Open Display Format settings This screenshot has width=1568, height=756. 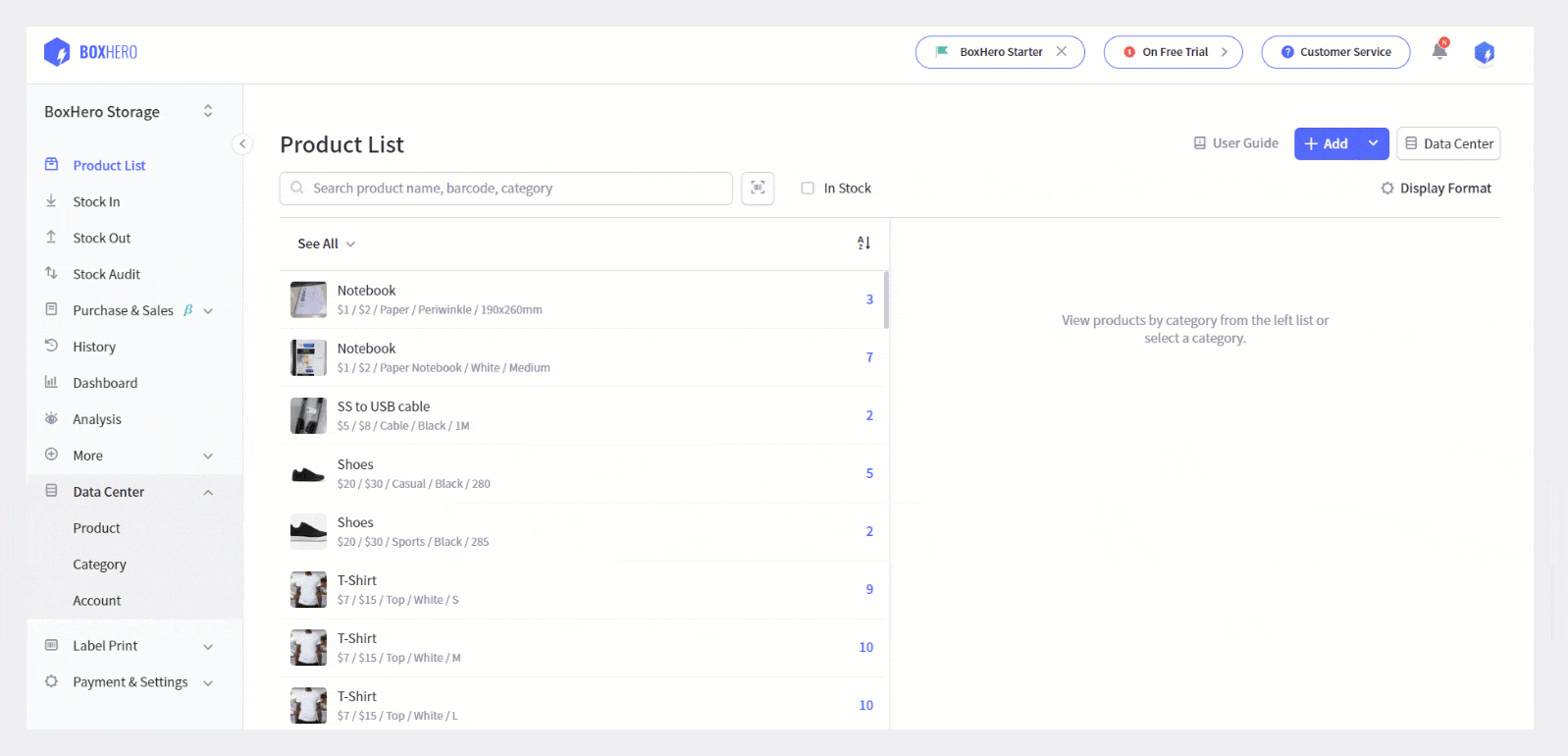click(1436, 189)
